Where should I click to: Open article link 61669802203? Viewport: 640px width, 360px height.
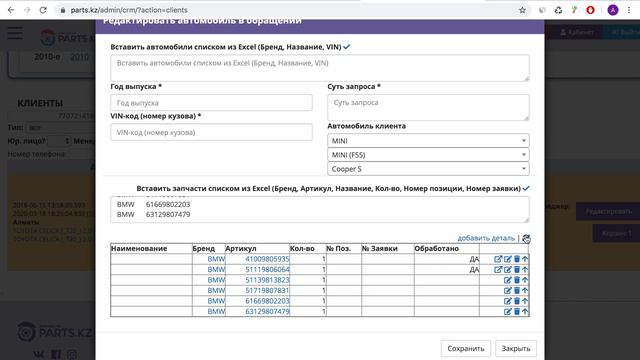267,301
